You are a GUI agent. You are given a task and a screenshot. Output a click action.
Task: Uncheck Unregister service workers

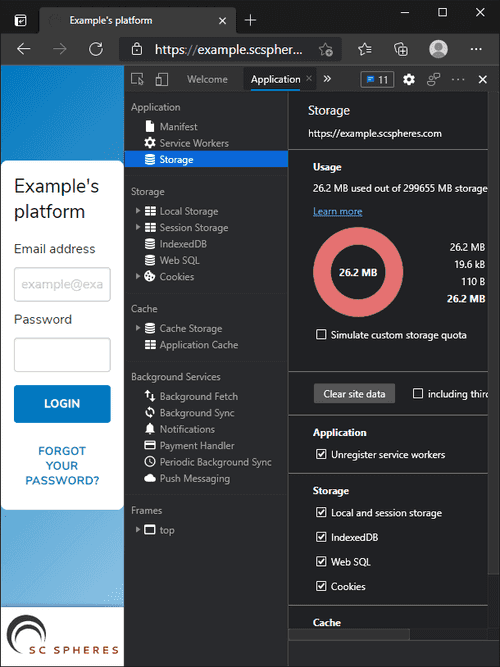click(x=321, y=454)
